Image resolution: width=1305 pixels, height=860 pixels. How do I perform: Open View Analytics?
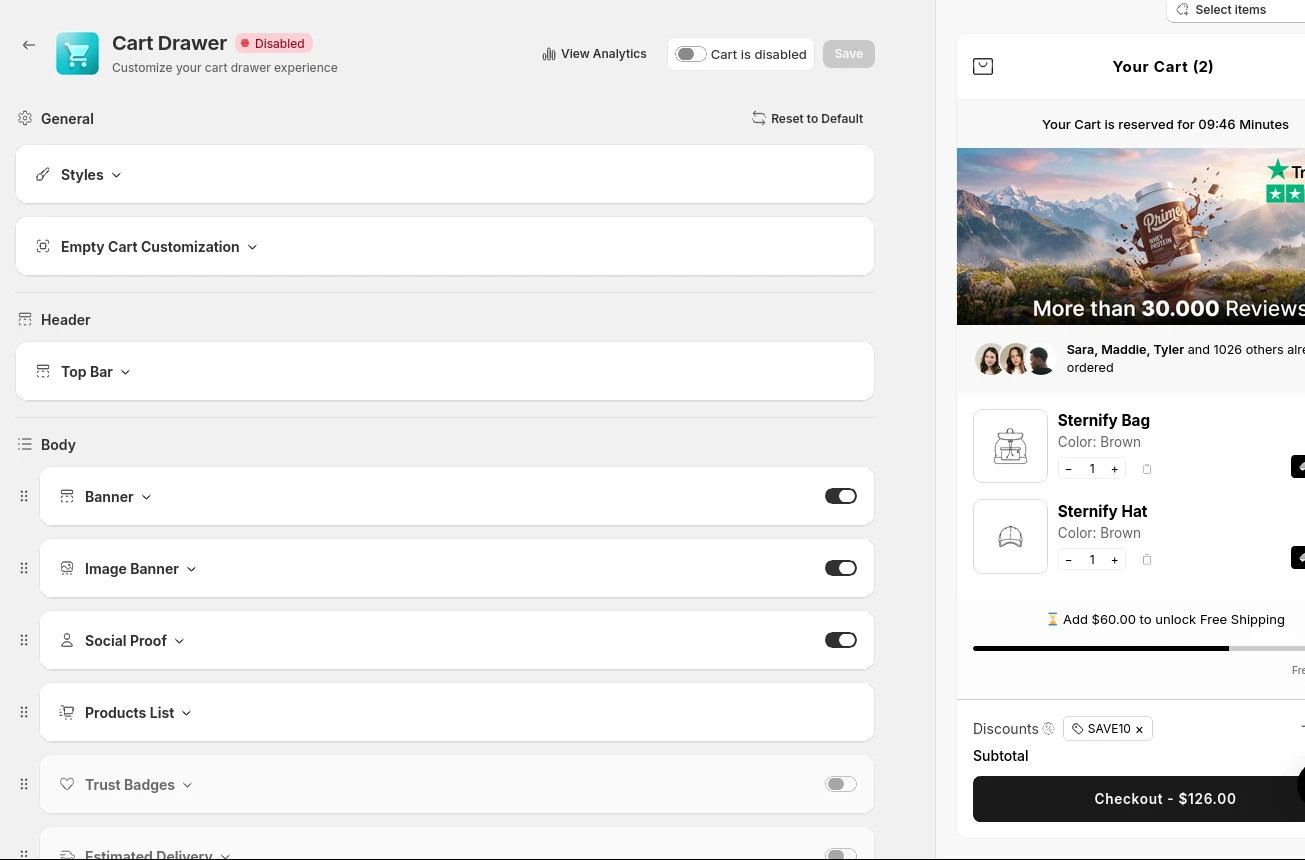click(595, 54)
